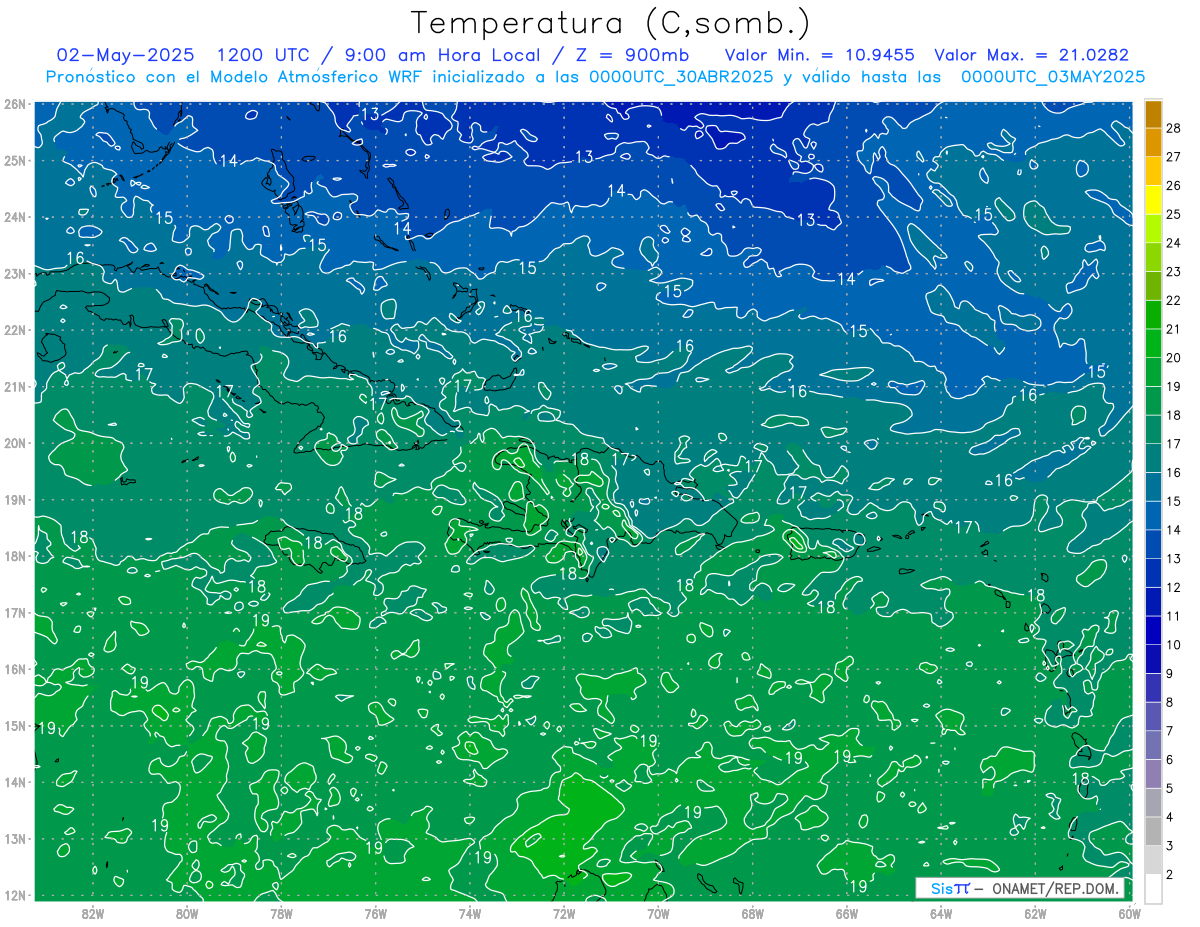Click the '78W' longitude axis label

[281, 912]
